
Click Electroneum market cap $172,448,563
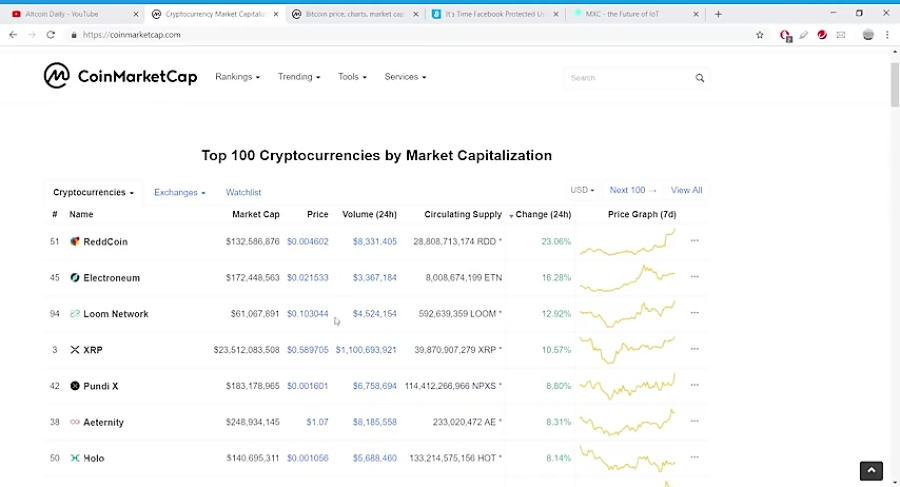(253, 278)
